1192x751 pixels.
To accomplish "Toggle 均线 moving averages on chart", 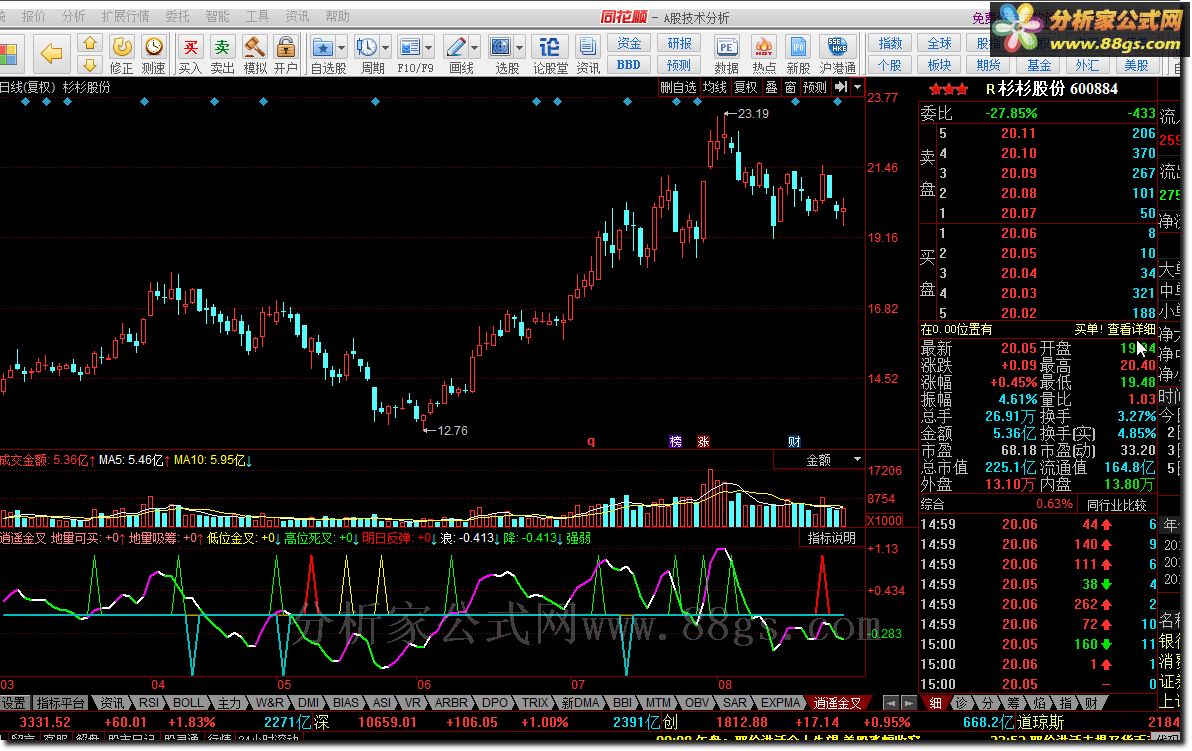I will click(x=714, y=87).
